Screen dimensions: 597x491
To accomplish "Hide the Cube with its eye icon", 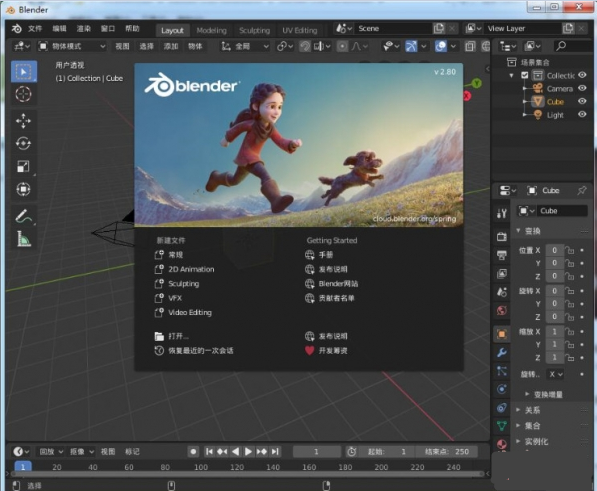I will pos(582,101).
